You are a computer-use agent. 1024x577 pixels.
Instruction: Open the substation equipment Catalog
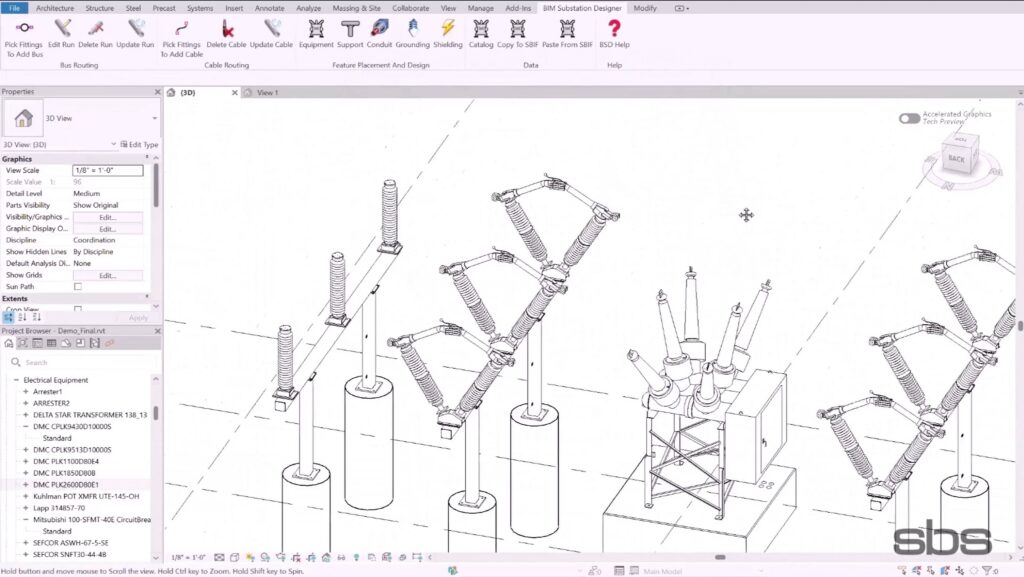[482, 40]
